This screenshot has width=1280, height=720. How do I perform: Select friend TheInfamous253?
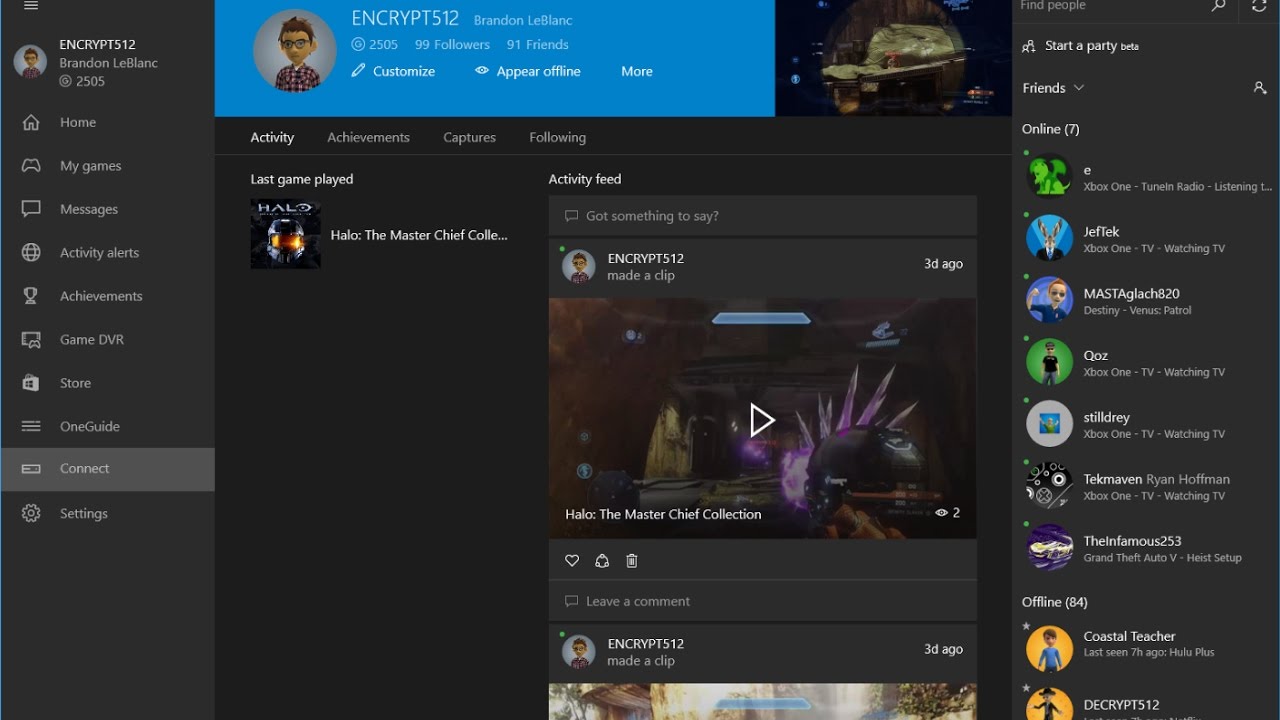[x=1146, y=548]
